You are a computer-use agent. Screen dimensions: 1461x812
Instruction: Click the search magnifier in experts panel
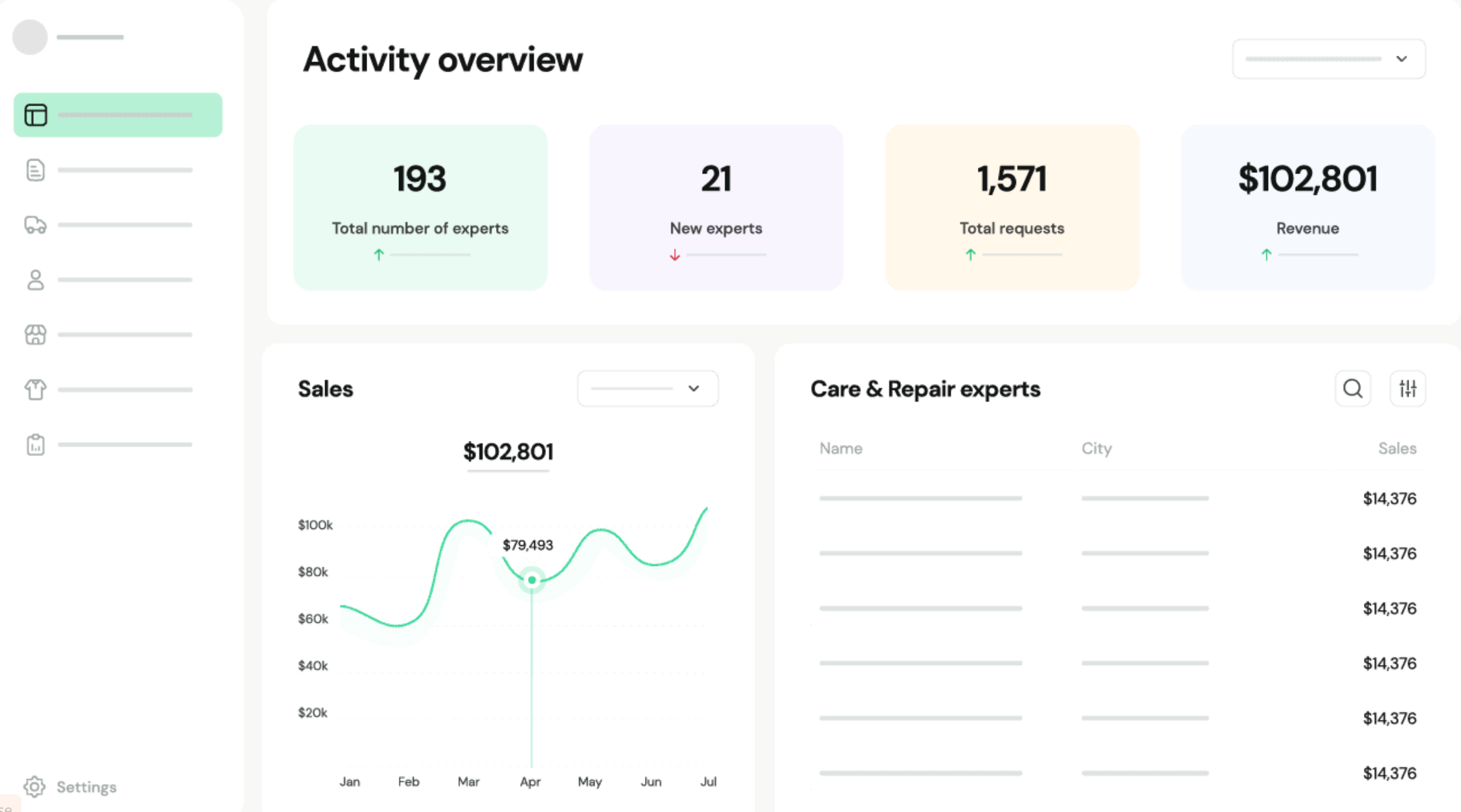(x=1352, y=389)
